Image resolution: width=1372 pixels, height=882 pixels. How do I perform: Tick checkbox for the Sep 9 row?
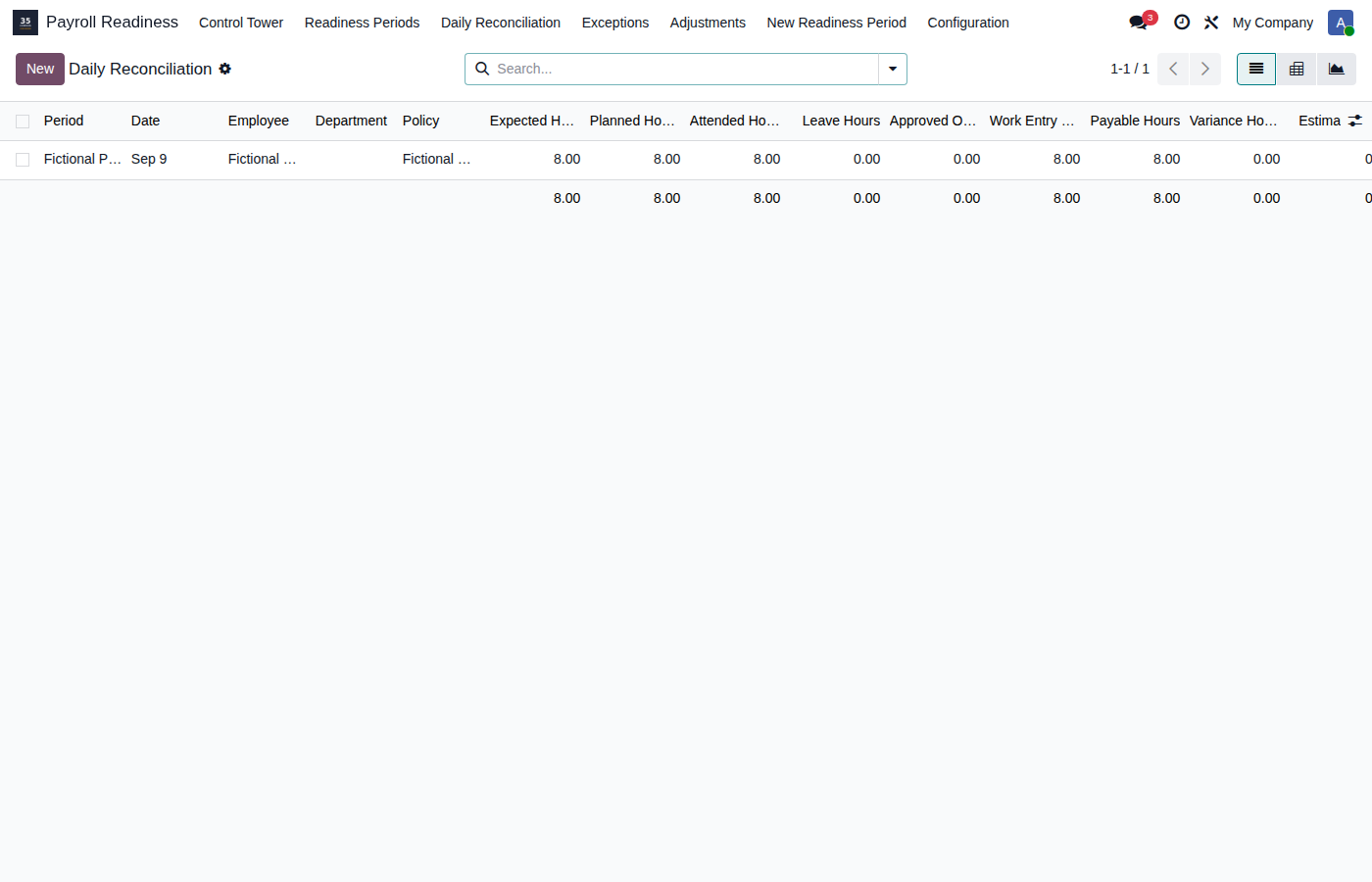coord(23,160)
